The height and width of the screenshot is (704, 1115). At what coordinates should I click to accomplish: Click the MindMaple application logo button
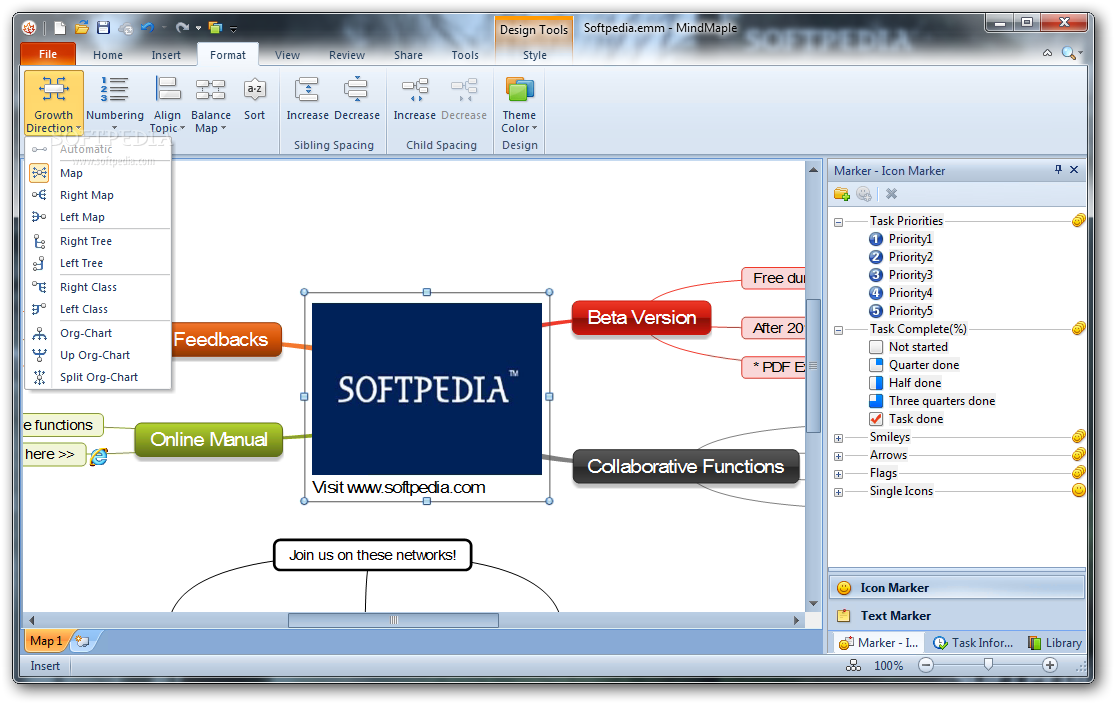pos(29,28)
